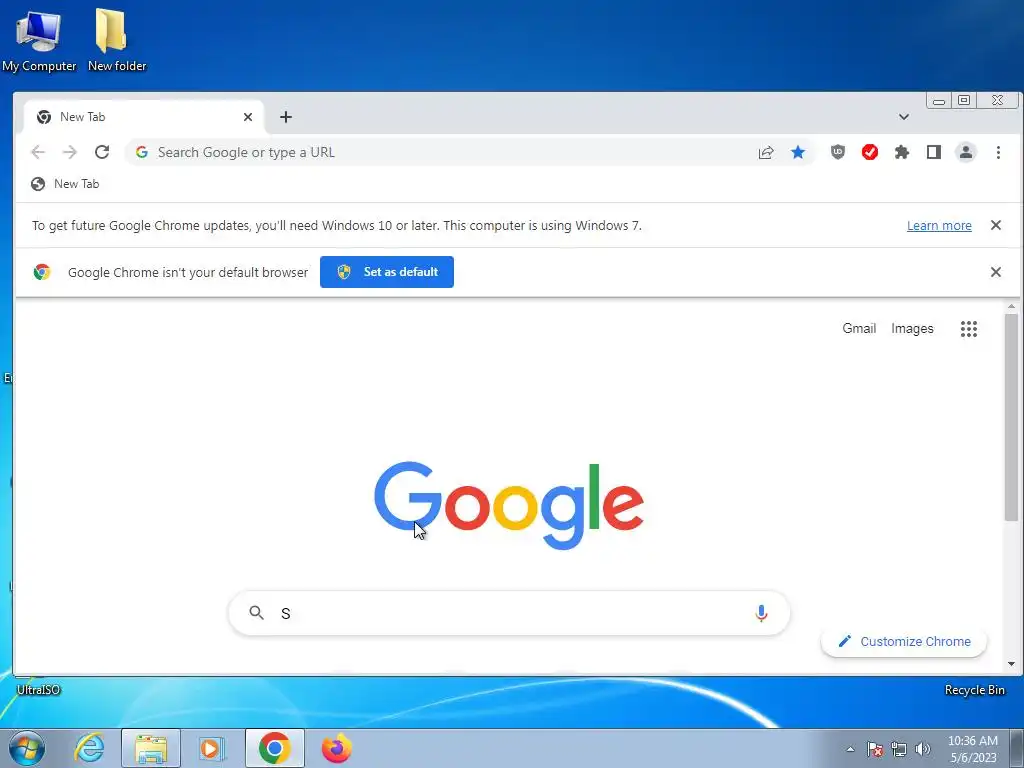Open the Google apps grid icon

pos(969,328)
